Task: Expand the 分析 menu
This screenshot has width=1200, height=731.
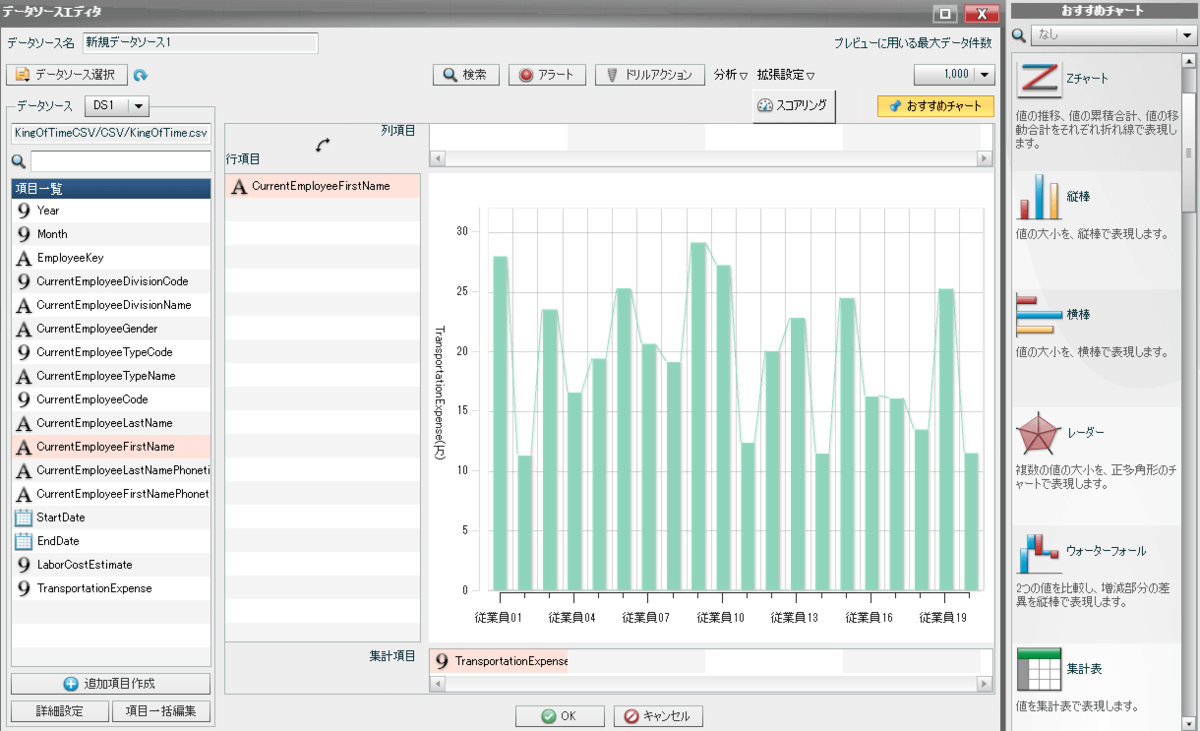Action: coord(731,75)
